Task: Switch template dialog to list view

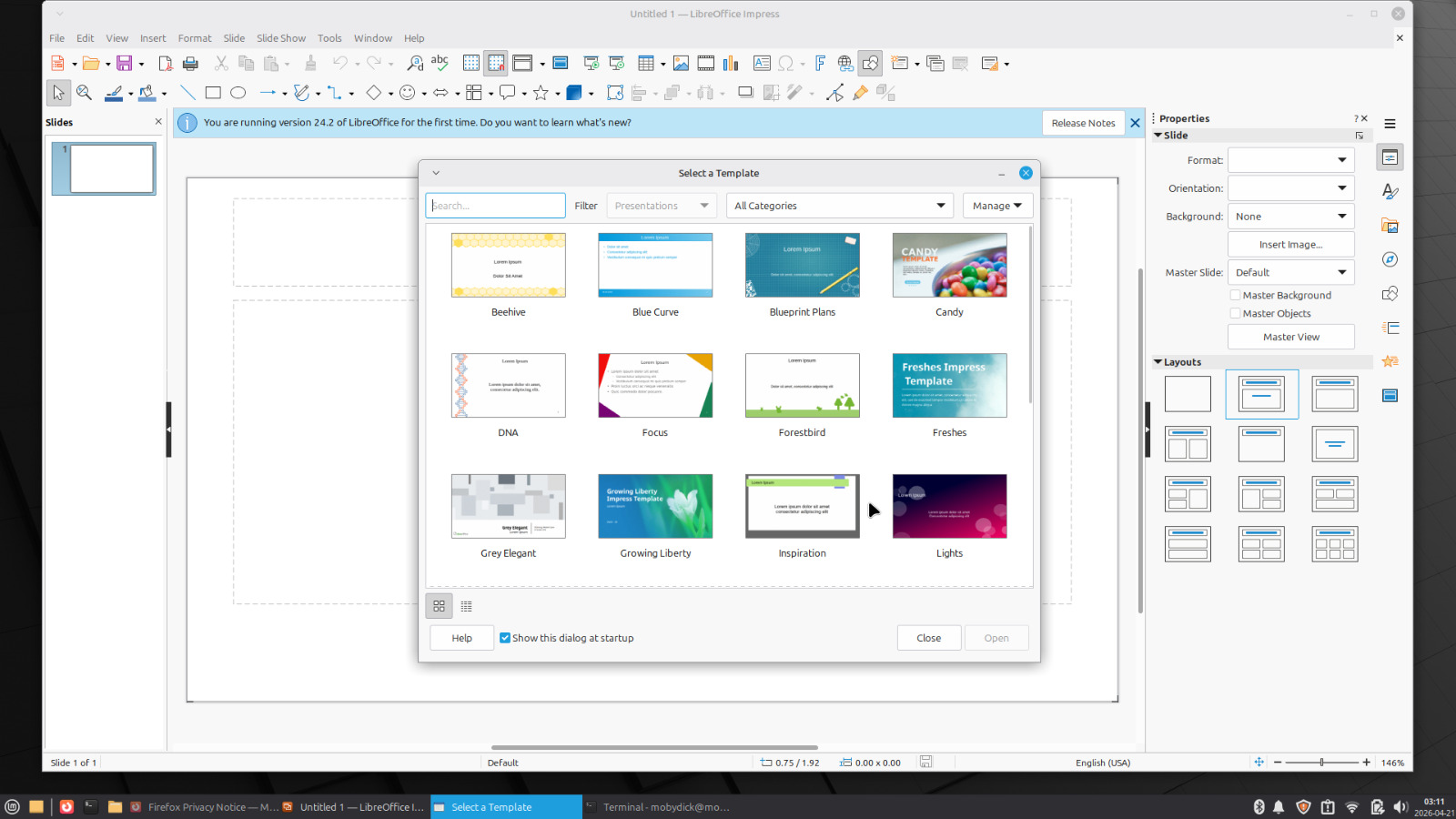Action: [467, 606]
